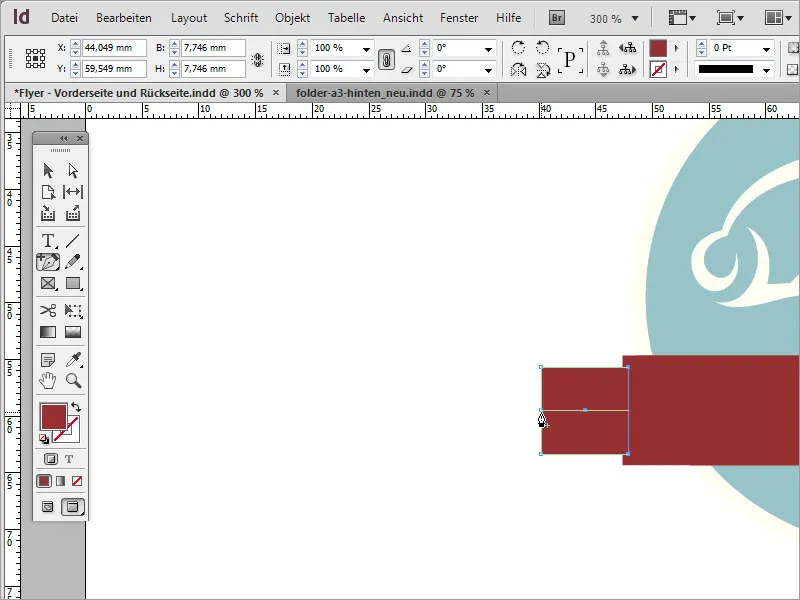Click the control bar fill color swatch
The width and height of the screenshot is (800, 600).
(658, 49)
